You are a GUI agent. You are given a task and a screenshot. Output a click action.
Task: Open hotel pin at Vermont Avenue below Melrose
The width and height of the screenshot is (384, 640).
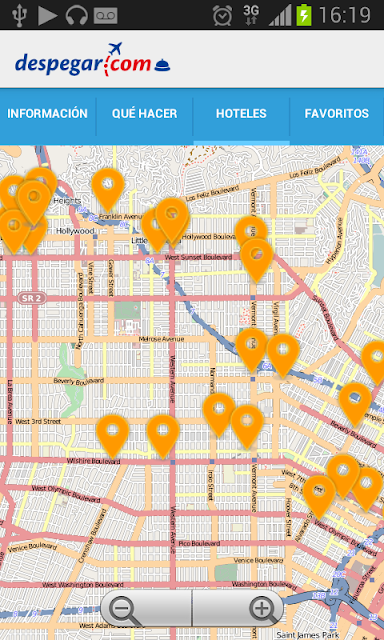tap(252, 350)
